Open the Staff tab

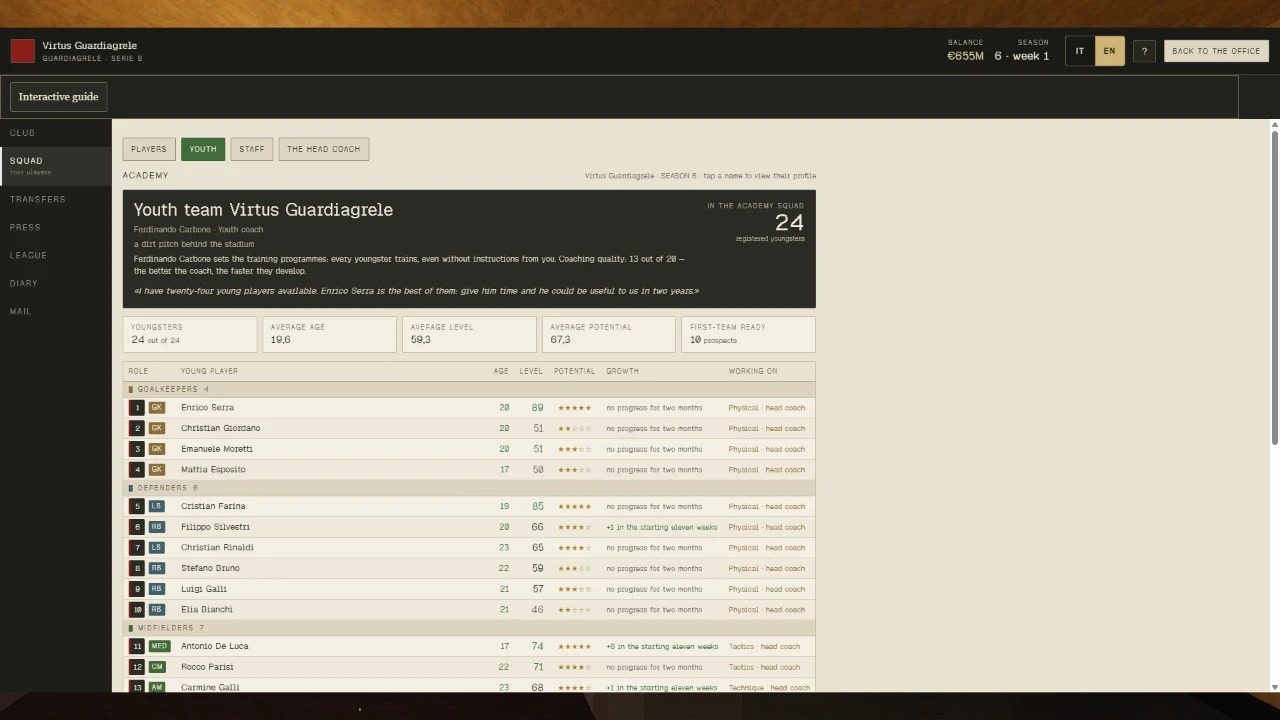(252, 149)
